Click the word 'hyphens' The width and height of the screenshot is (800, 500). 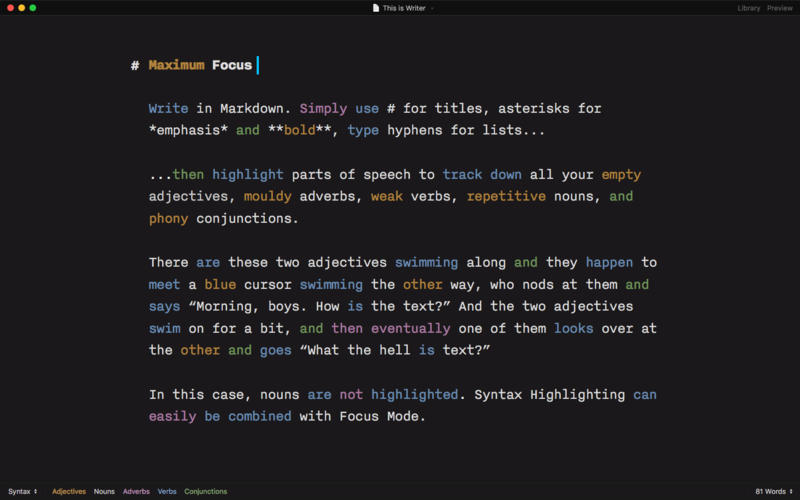point(415,131)
